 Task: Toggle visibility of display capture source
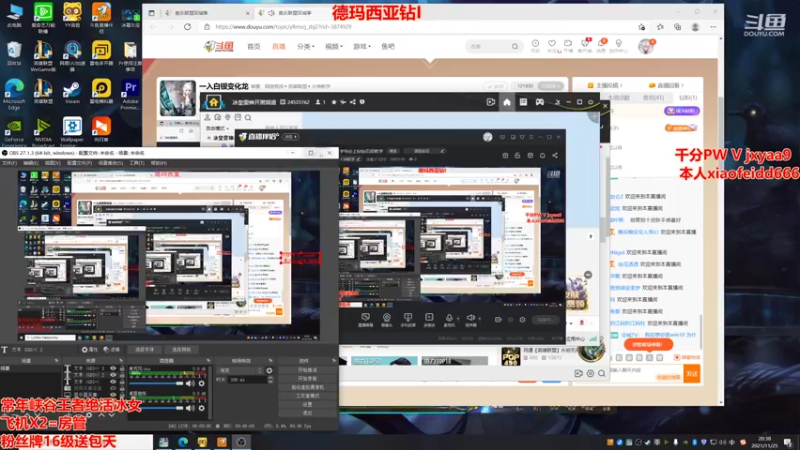click(113, 394)
